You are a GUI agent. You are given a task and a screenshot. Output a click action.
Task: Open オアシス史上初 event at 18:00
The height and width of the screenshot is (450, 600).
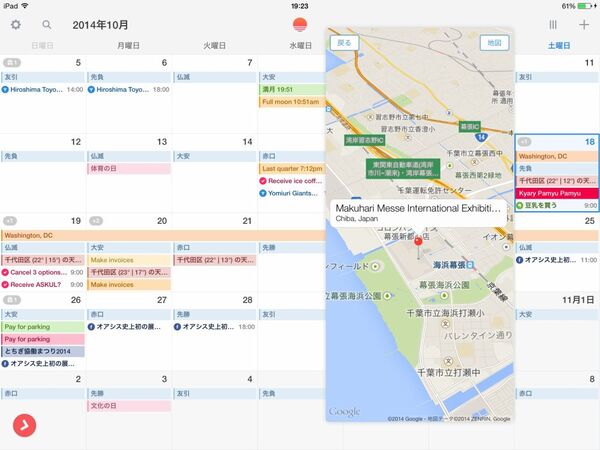[x=215, y=327]
